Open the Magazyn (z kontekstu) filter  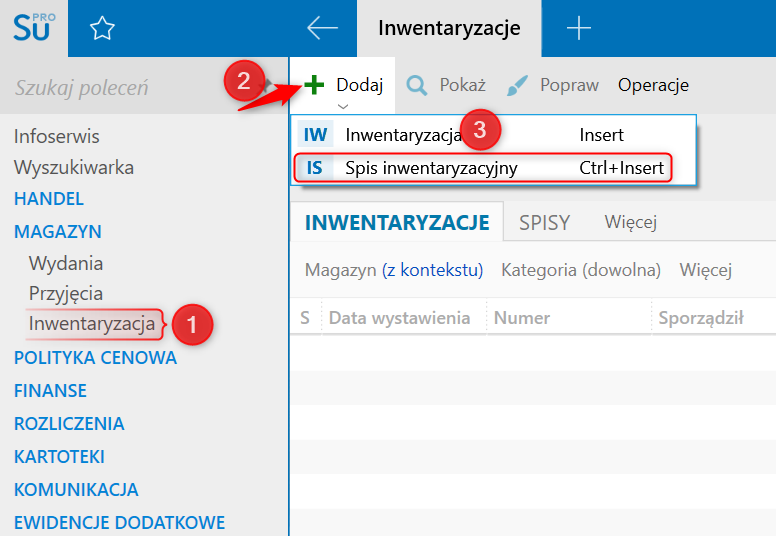click(394, 270)
